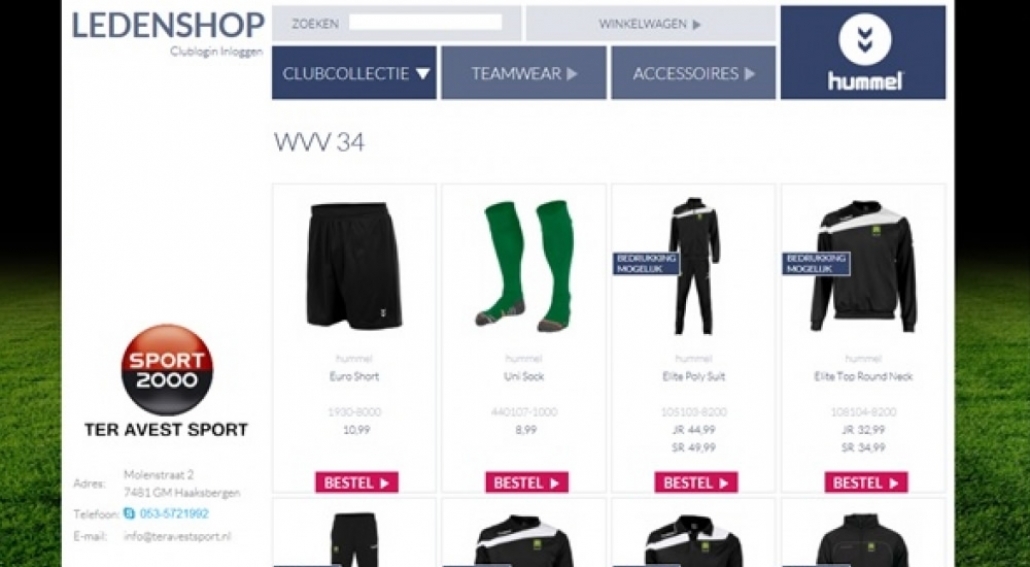This screenshot has width=1030, height=567.
Task: Click phone number 053-5721992
Action: click(173, 514)
